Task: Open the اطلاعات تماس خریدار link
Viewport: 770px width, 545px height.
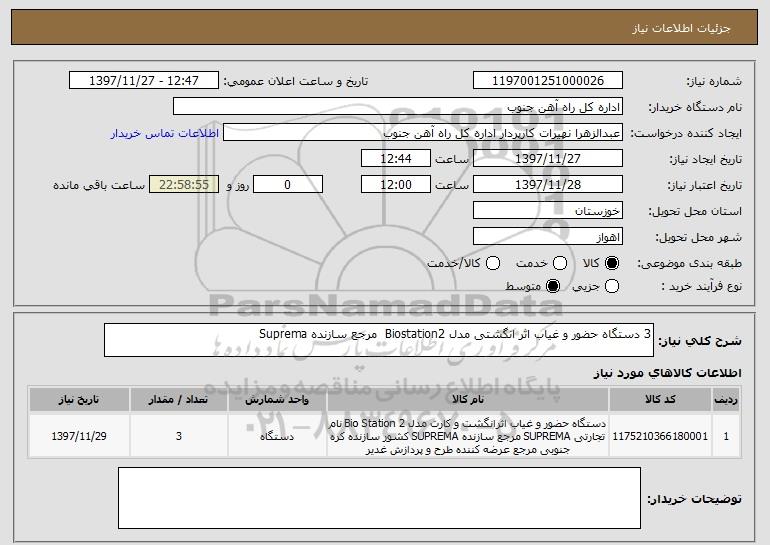Action: (x=165, y=133)
